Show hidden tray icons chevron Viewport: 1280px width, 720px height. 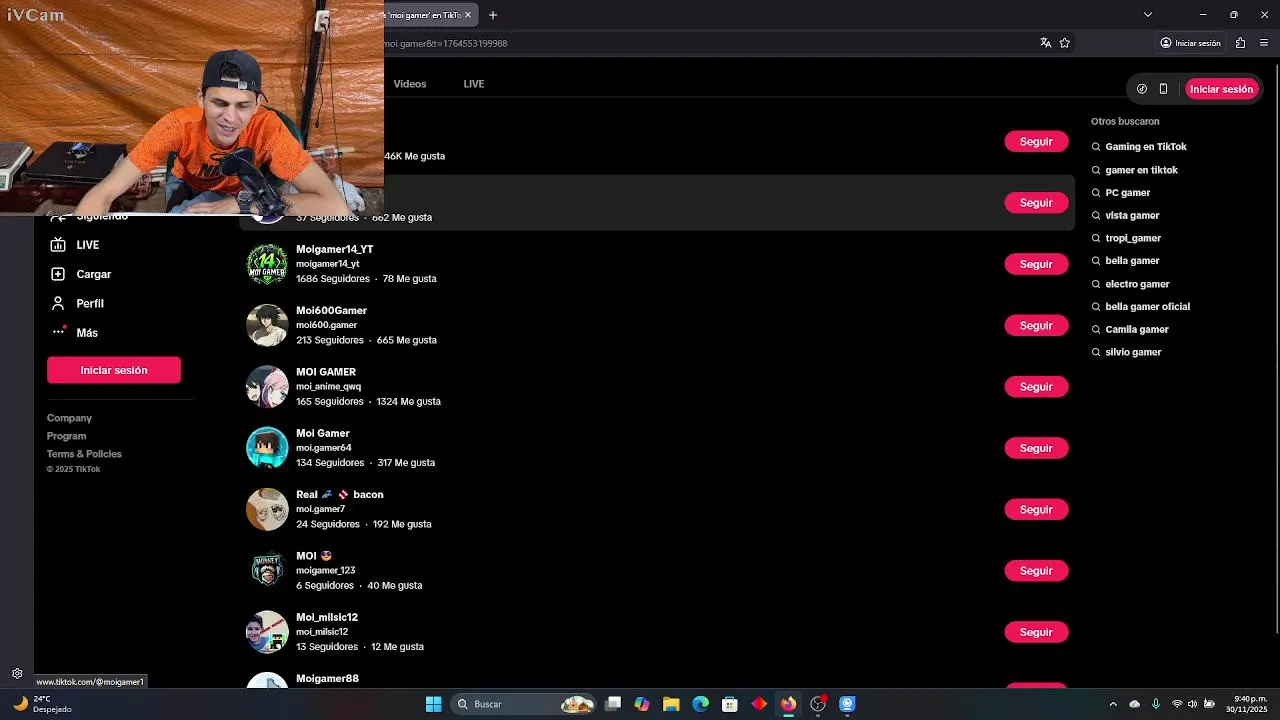tap(1113, 704)
